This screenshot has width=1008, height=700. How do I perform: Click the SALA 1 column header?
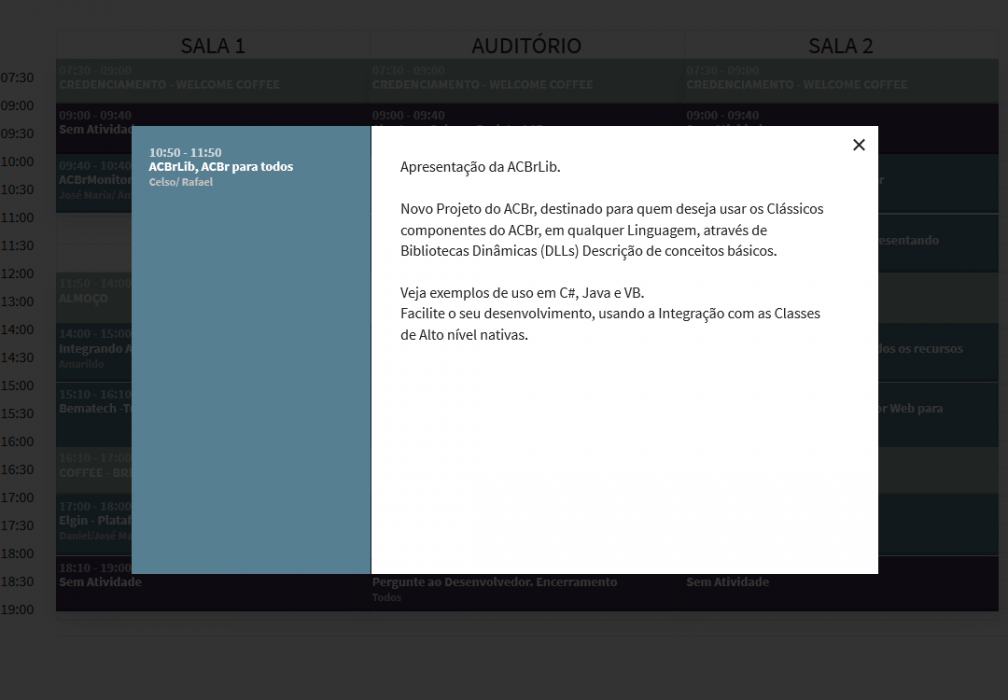(x=213, y=46)
